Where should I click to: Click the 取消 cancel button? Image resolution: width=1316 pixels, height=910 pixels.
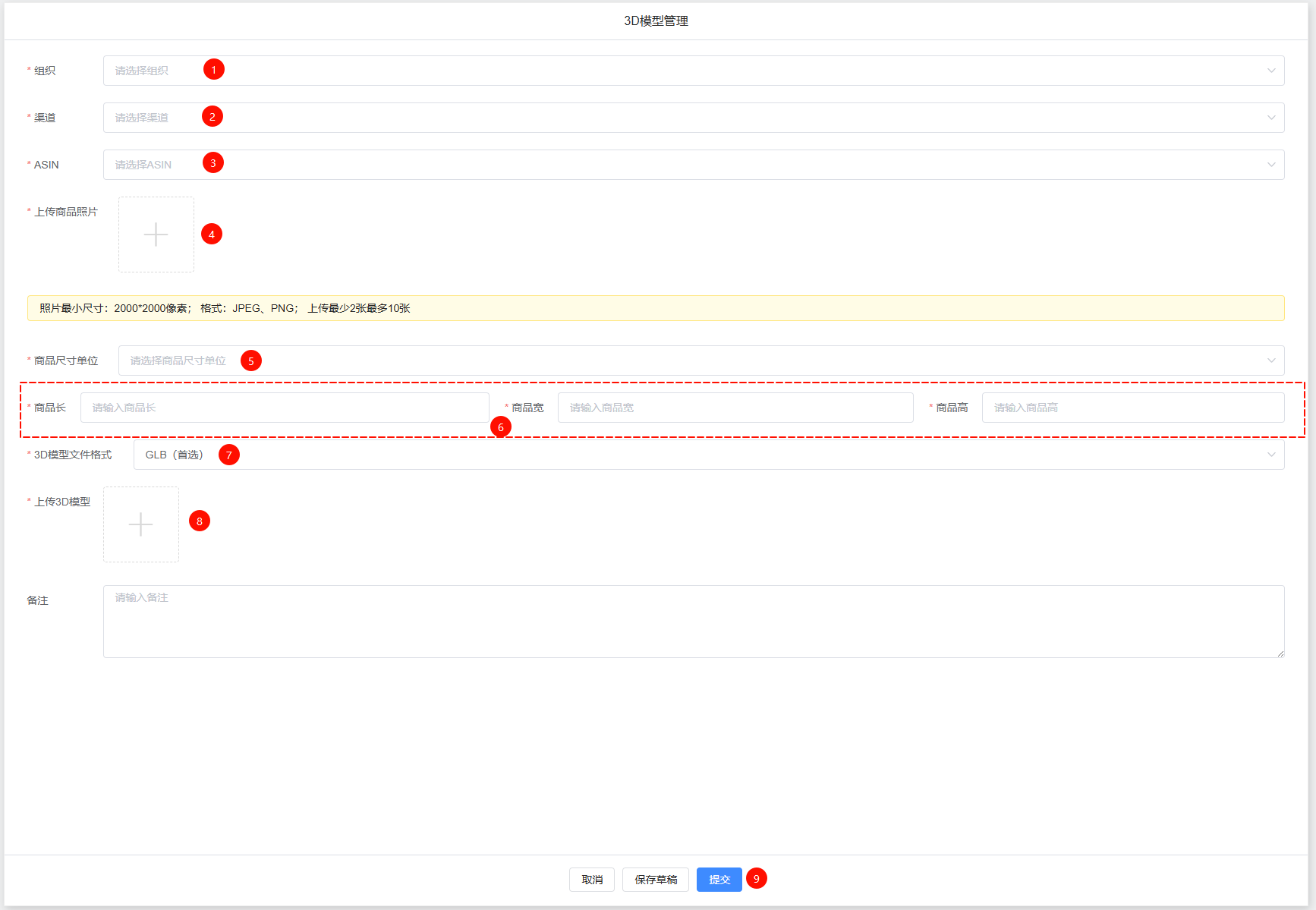592,880
